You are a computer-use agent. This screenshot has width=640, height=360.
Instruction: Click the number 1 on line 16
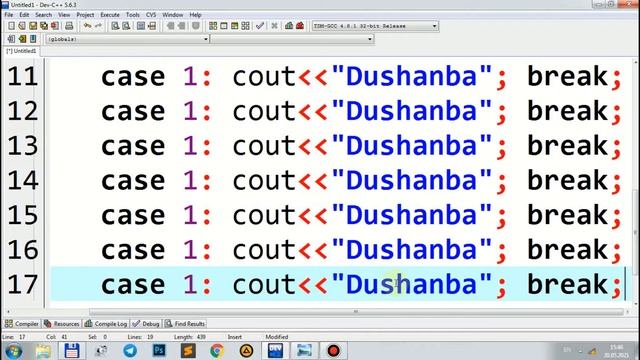point(190,250)
